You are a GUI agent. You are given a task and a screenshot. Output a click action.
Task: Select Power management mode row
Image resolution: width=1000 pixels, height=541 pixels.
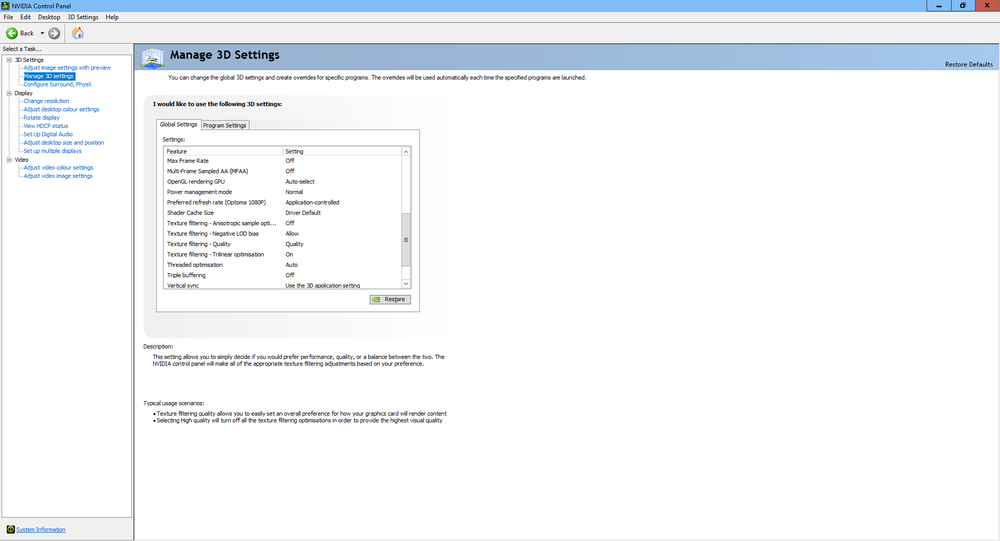[x=283, y=192]
